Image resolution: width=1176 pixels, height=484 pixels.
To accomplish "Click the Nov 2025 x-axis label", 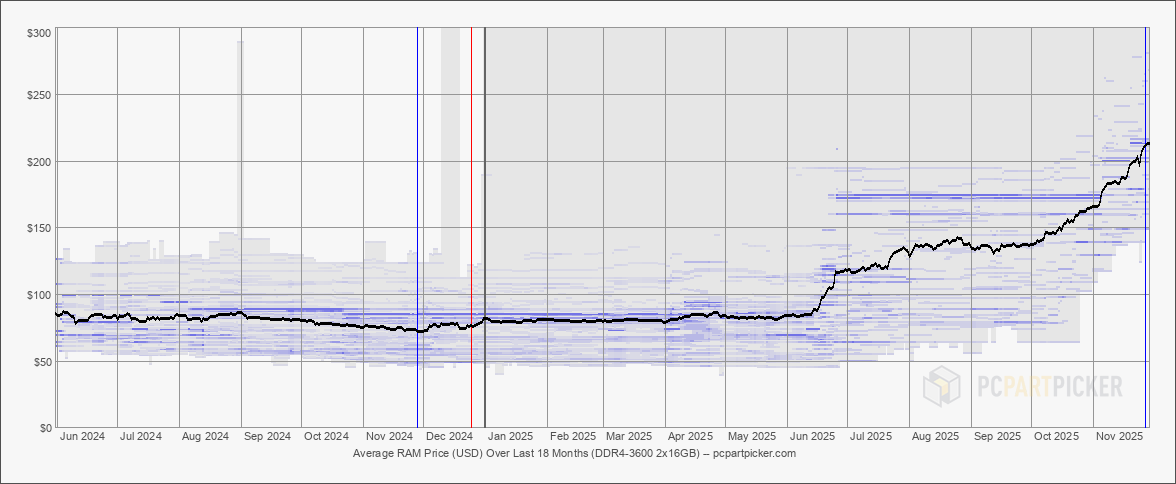I will [1120, 437].
